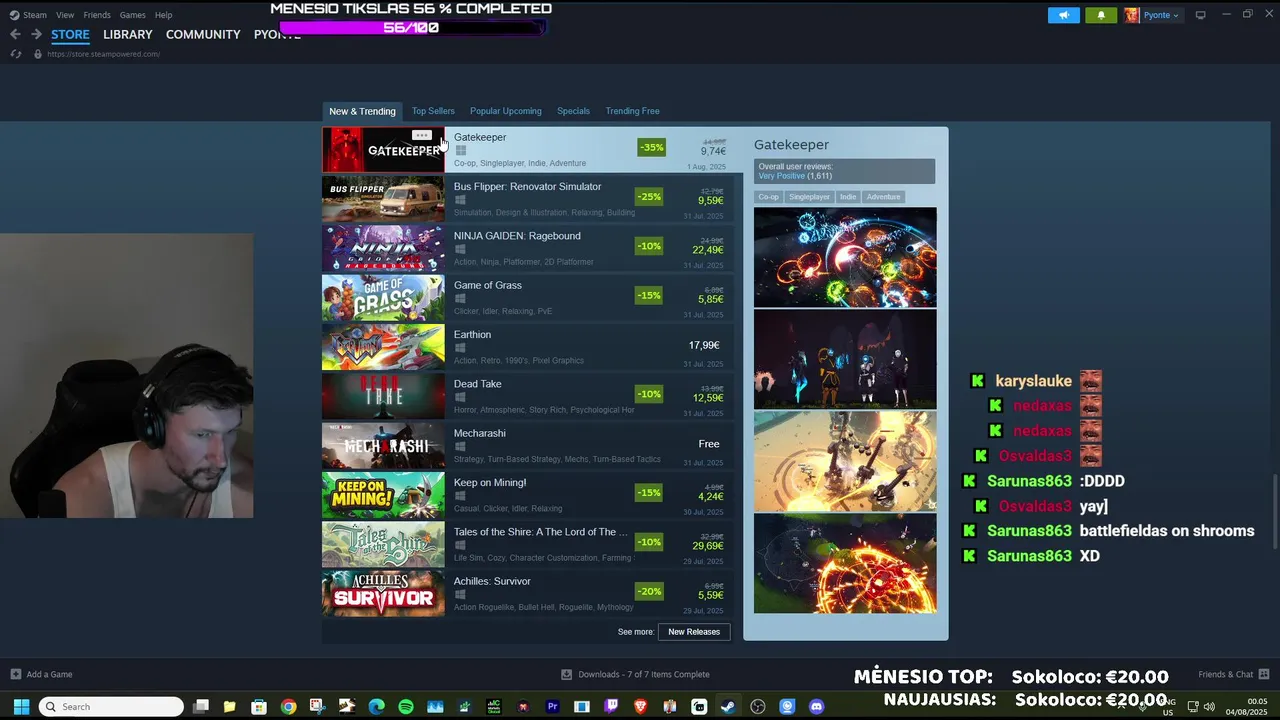The height and width of the screenshot is (720, 1280).
Task: Switch to Big Picture mode icon
Action: [x=1201, y=15]
